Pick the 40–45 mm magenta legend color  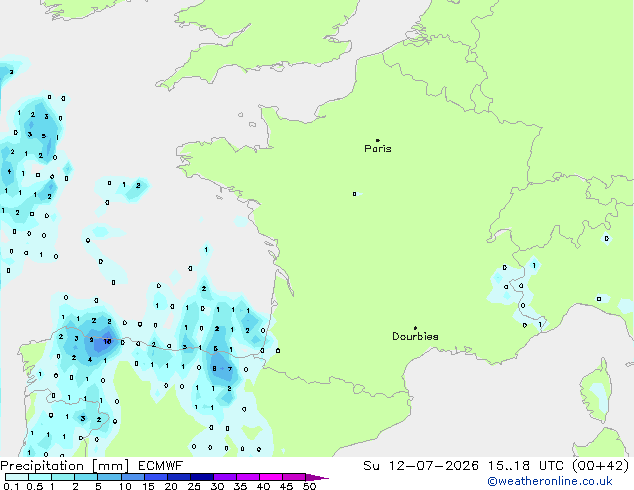[x=271, y=477]
